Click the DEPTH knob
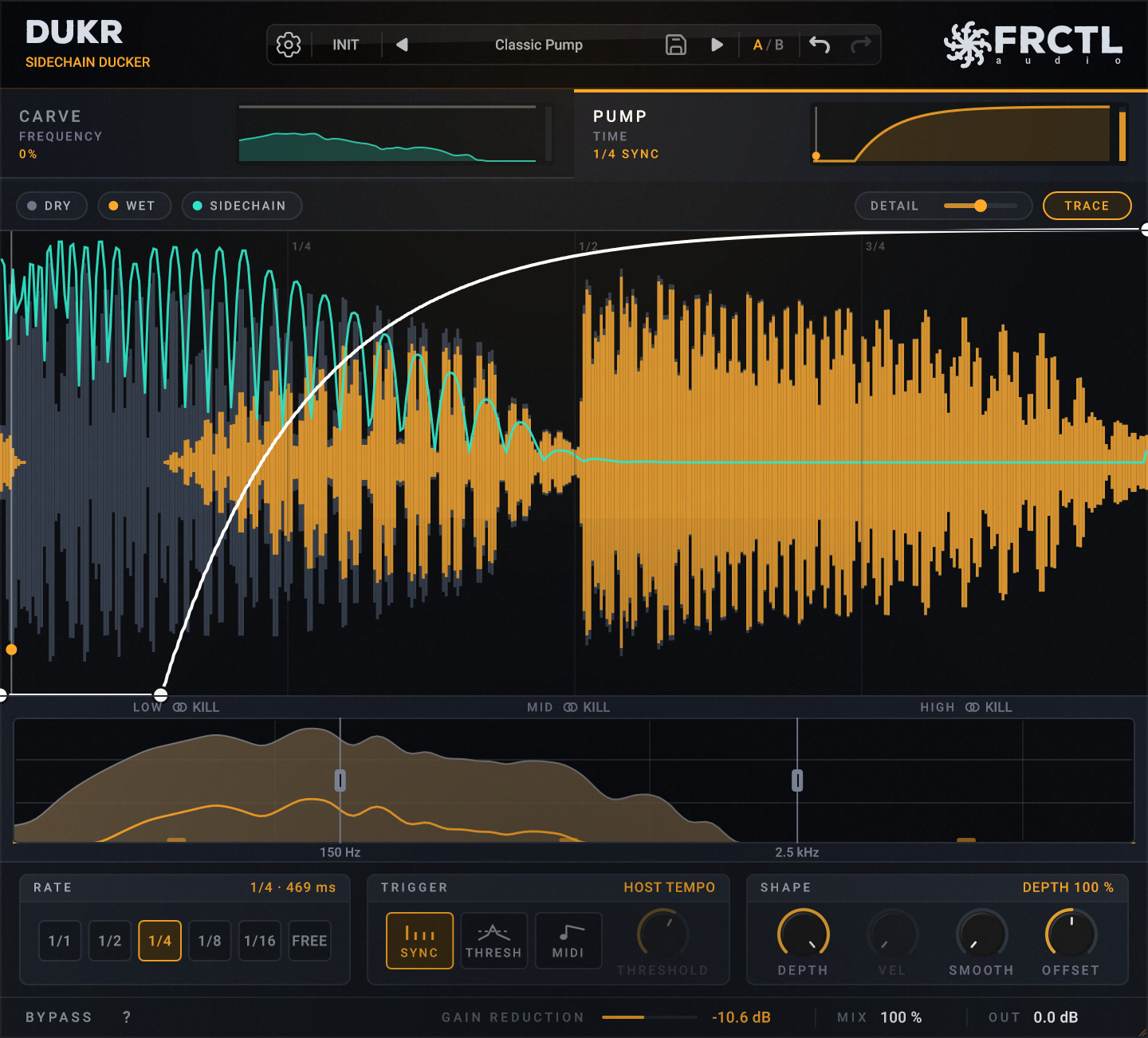 point(804,933)
